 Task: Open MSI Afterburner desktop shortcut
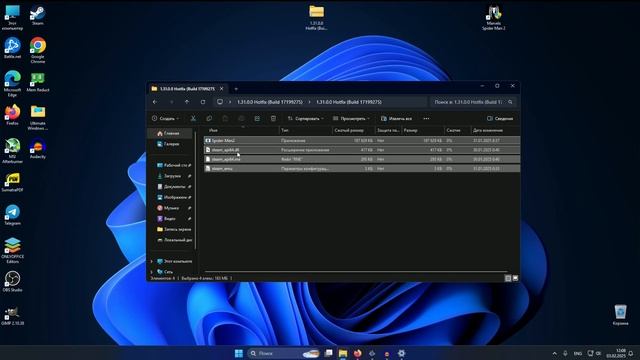tap(12, 151)
